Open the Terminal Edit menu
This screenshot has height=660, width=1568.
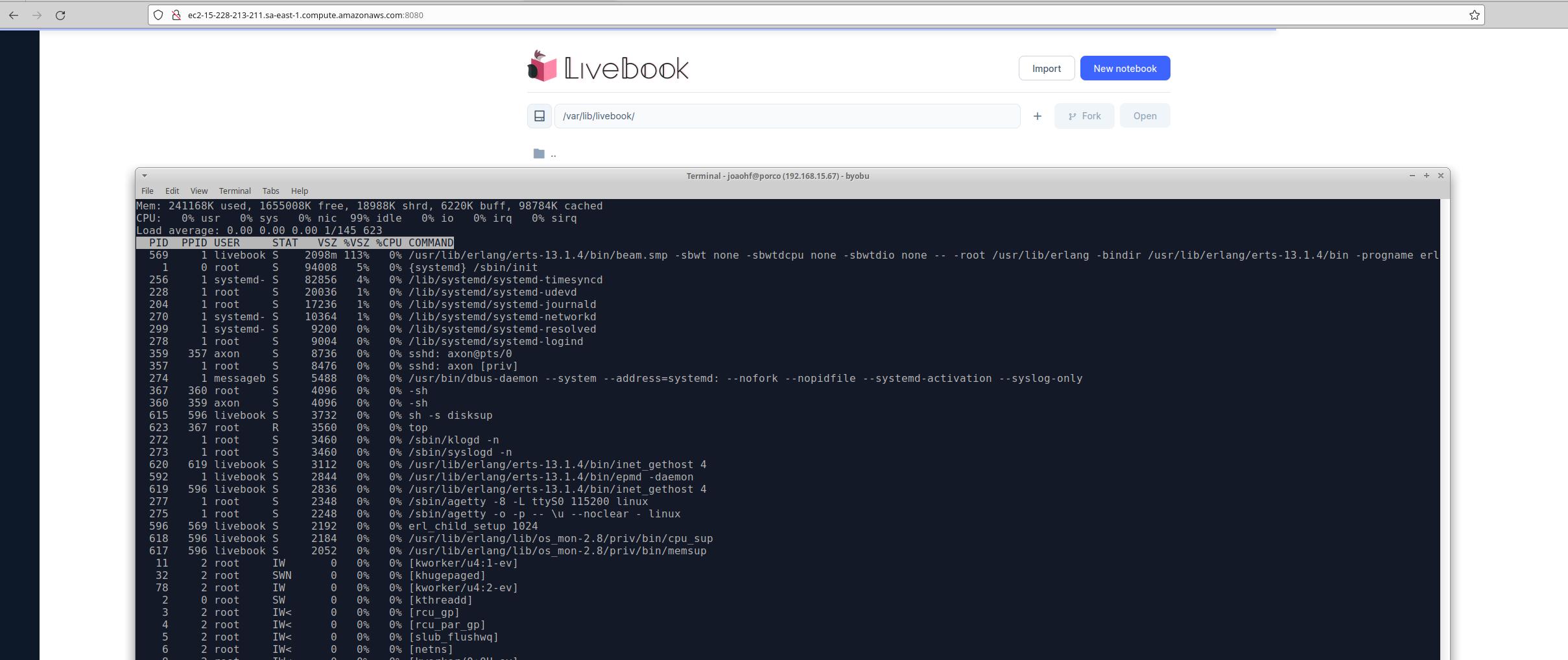coord(172,191)
